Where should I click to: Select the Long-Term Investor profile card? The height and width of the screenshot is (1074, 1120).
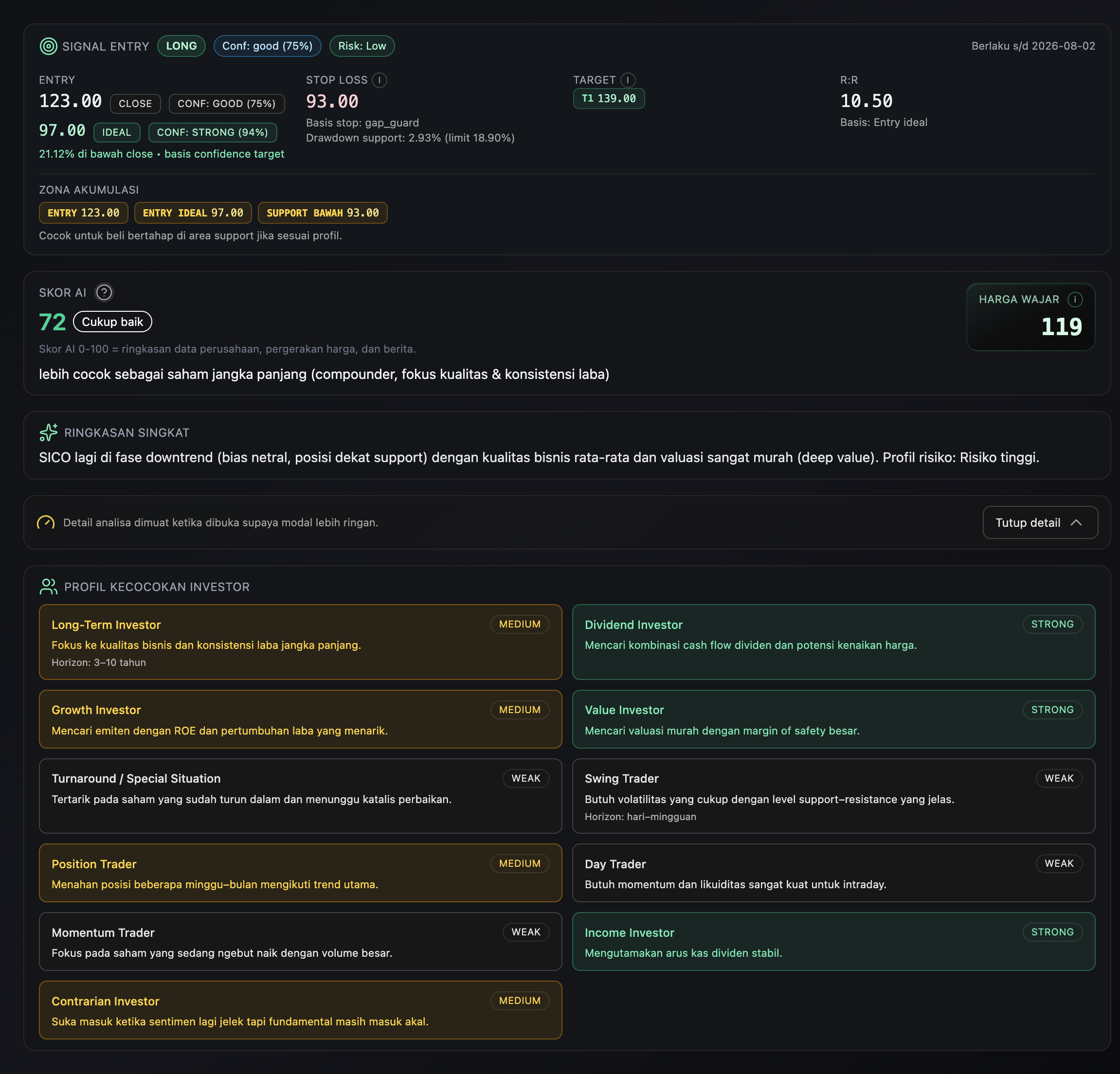(300, 642)
